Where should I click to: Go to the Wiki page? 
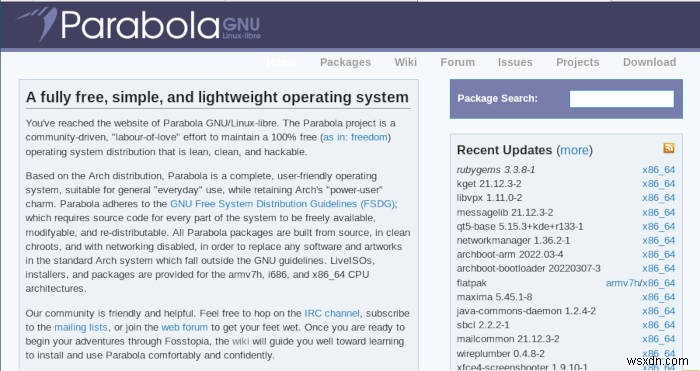pyautogui.click(x=405, y=62)
